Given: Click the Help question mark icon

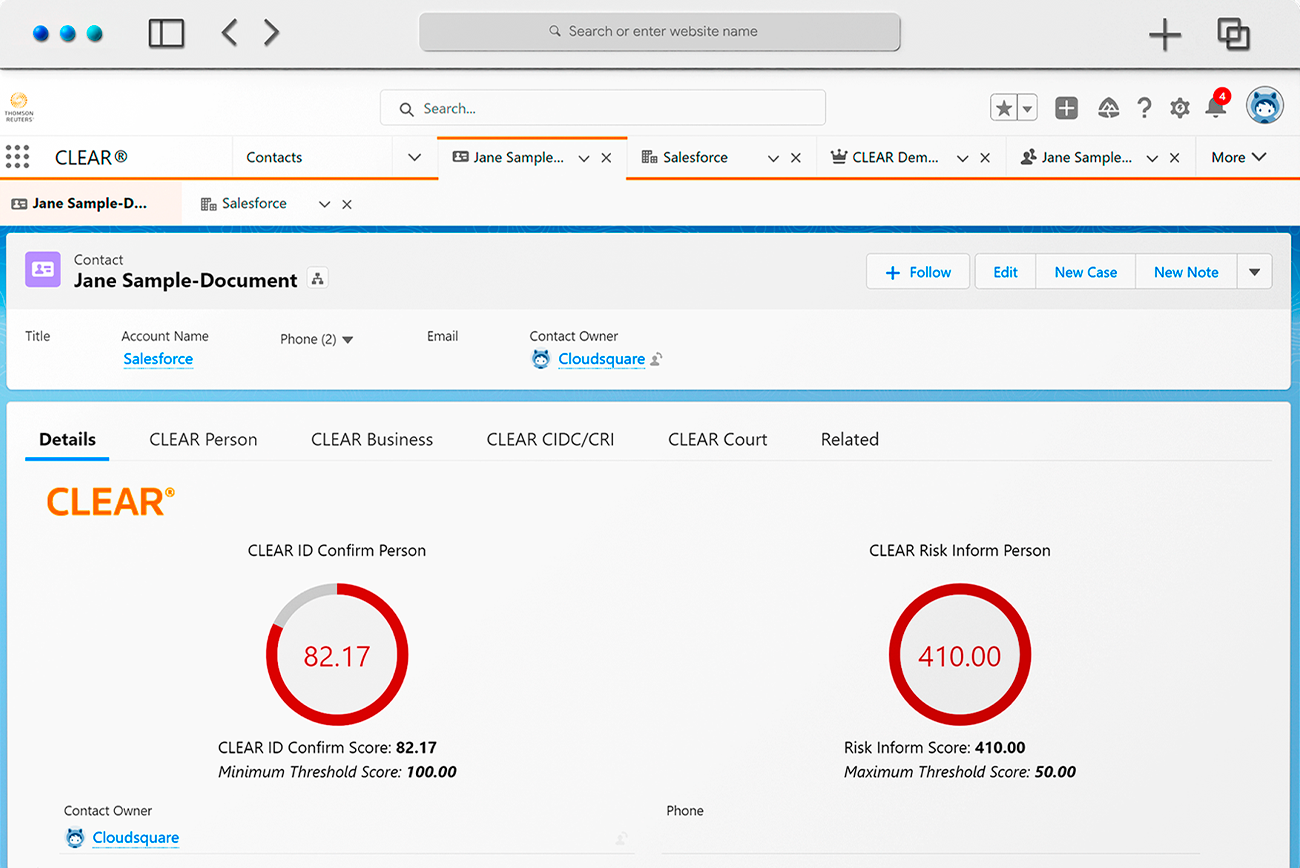Looking at the screenshot, I should (x=1144, y=107).
